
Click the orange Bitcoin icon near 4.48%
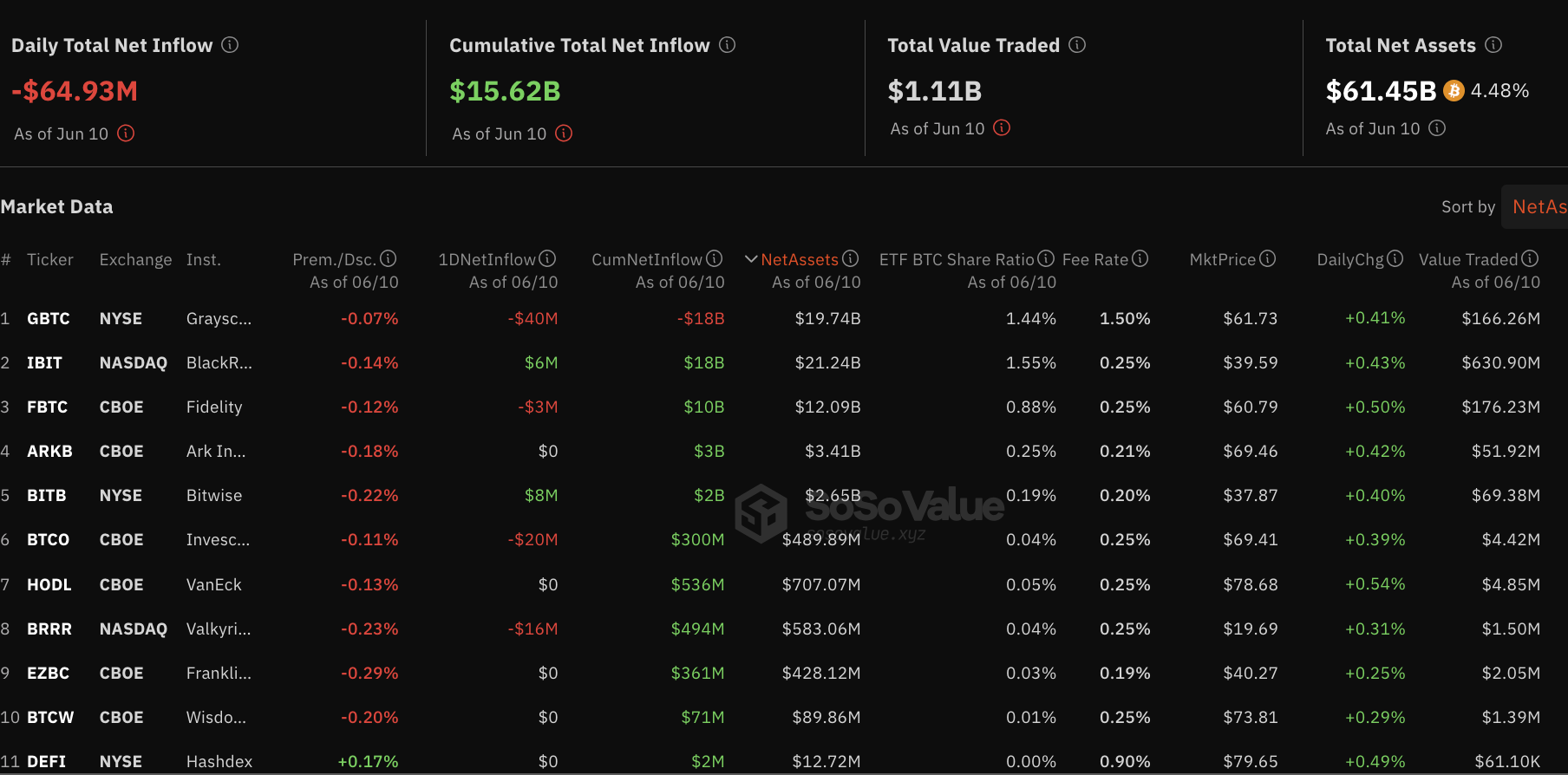[1454, 90]
